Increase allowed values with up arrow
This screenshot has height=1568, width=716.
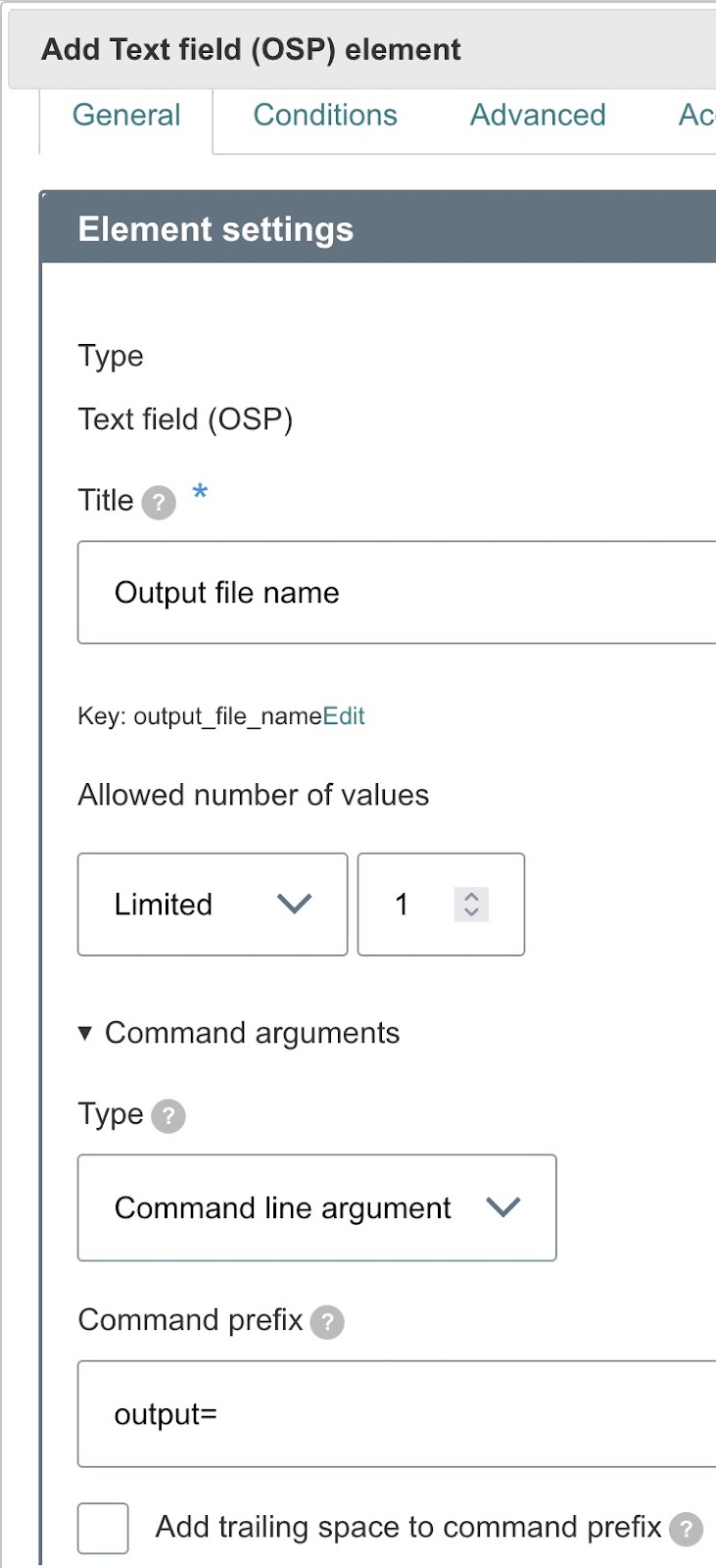(471, 896)
